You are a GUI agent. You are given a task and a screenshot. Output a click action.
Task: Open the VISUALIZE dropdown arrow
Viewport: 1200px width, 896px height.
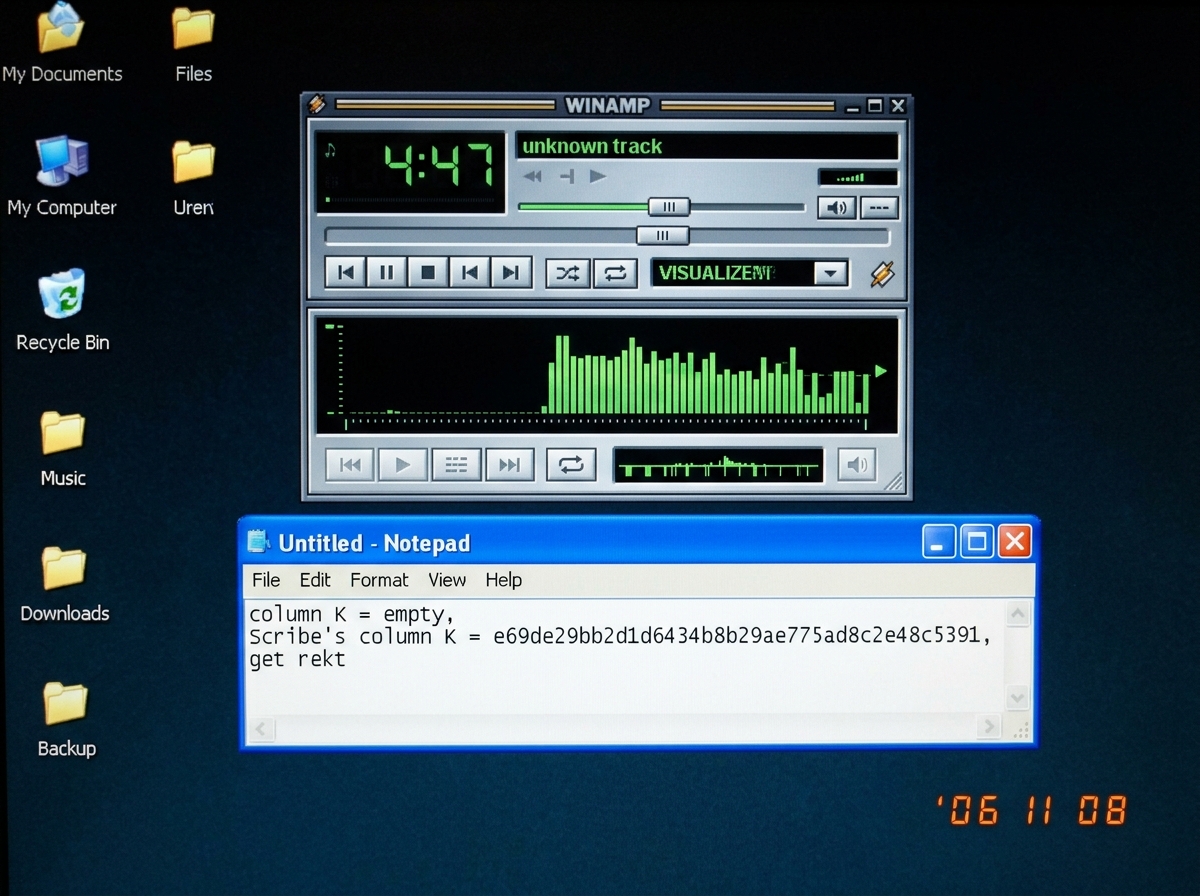click(830, 273)
